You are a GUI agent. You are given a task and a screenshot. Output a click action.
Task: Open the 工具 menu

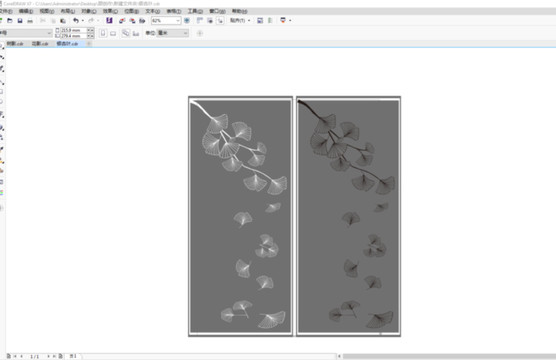point(195,11)
